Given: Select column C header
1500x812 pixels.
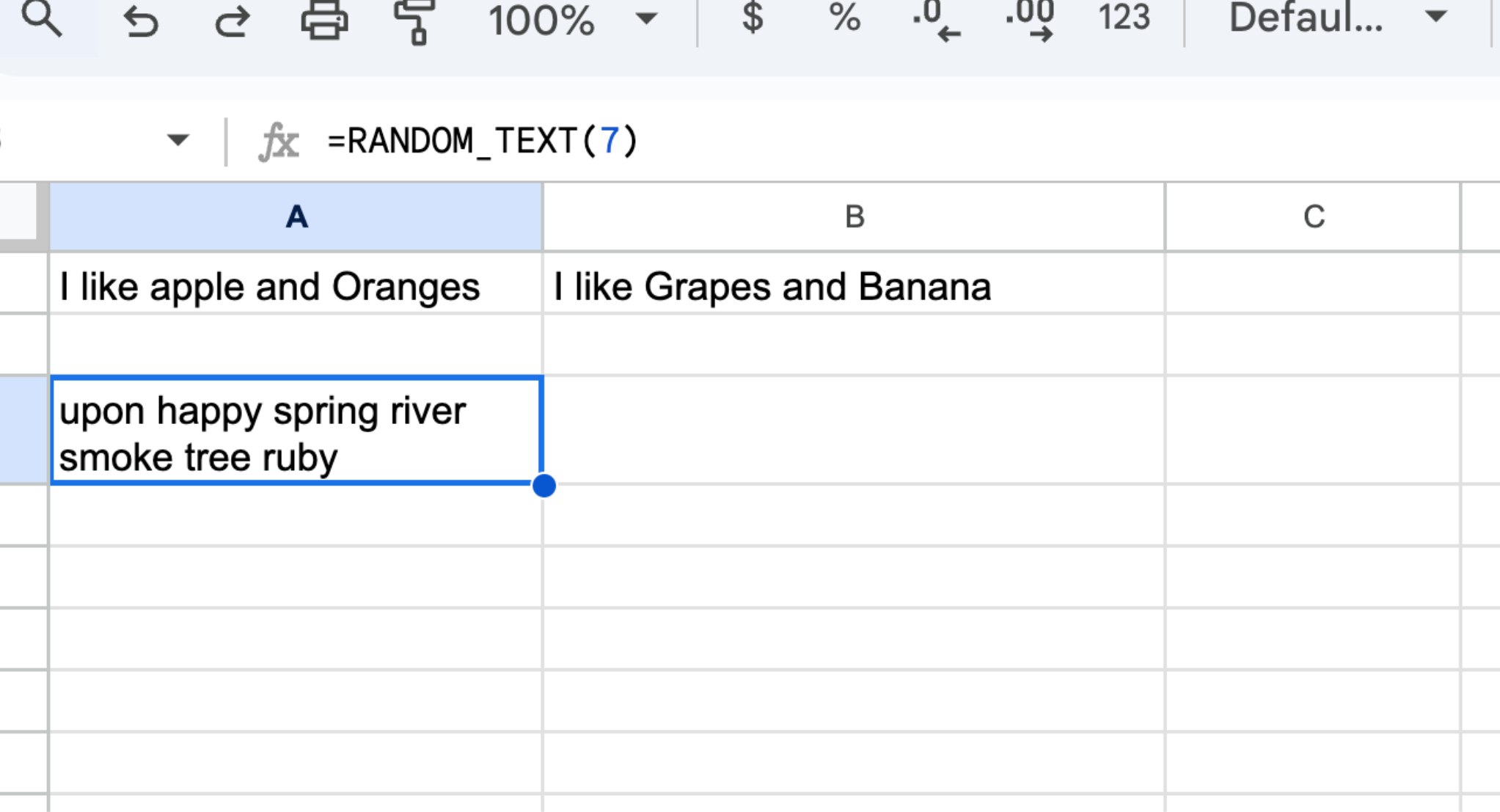Looking at the screenshot, I should click(x=1313, y=217).
